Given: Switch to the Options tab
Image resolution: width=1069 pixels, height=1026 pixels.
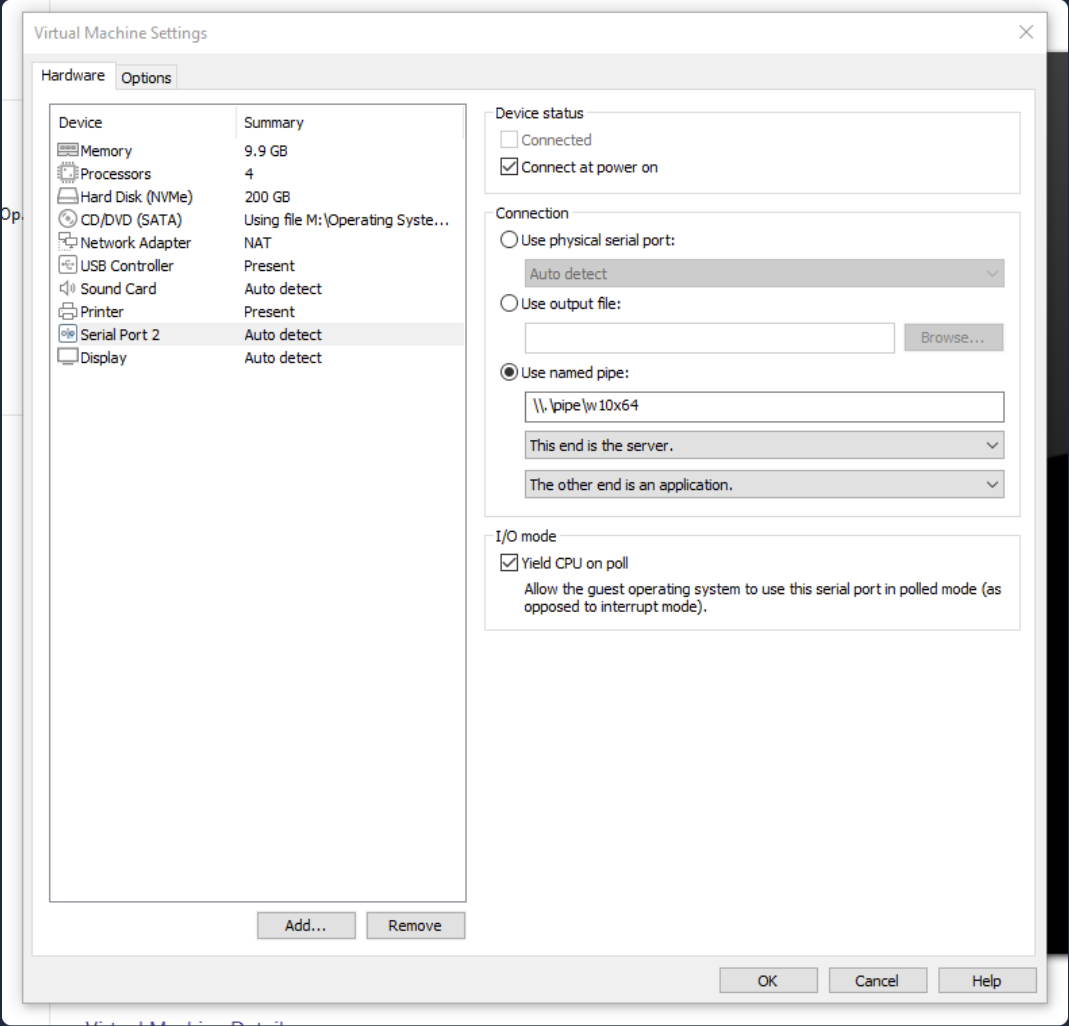Looking at the screenshot, I should coord(146,77).
